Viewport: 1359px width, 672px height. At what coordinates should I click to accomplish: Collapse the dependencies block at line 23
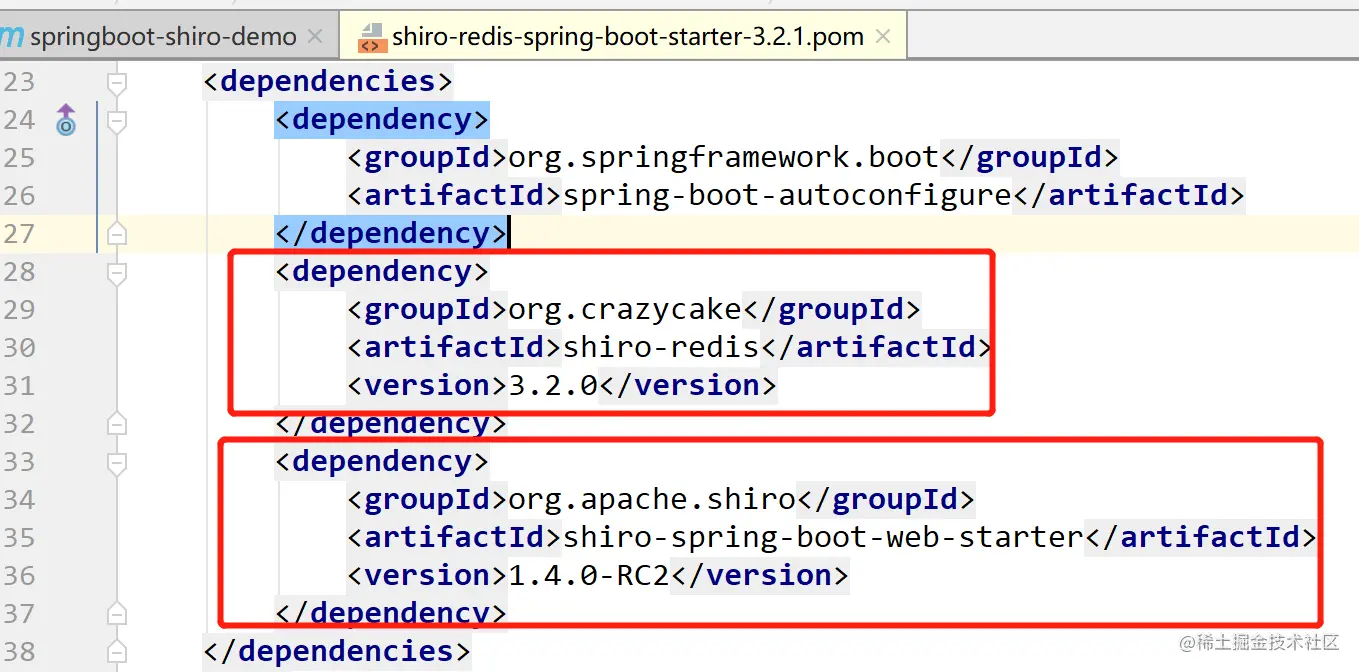click(x=117, y=82)
